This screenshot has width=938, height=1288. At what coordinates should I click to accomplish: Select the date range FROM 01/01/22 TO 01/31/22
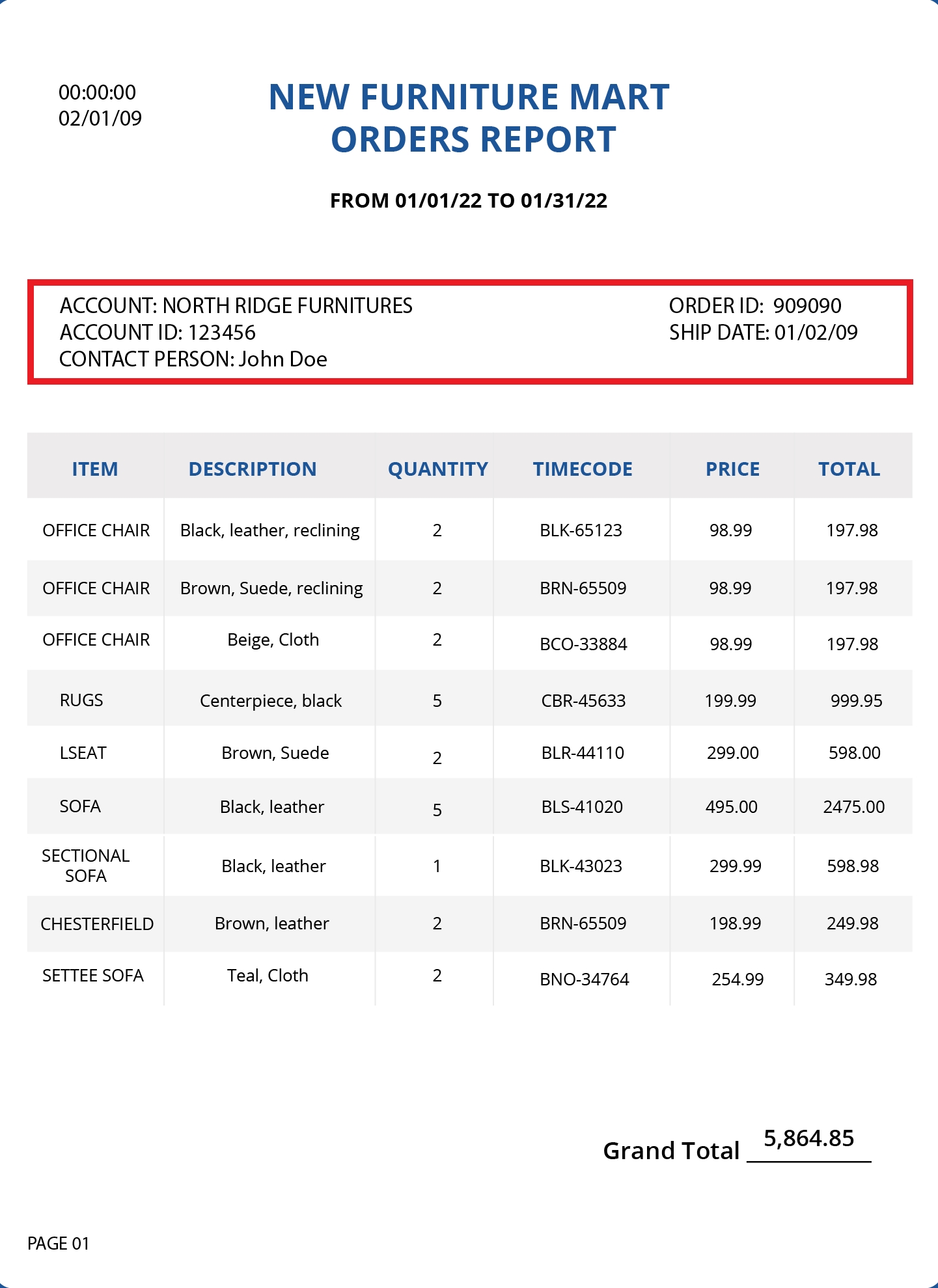(x=469, y=200)
